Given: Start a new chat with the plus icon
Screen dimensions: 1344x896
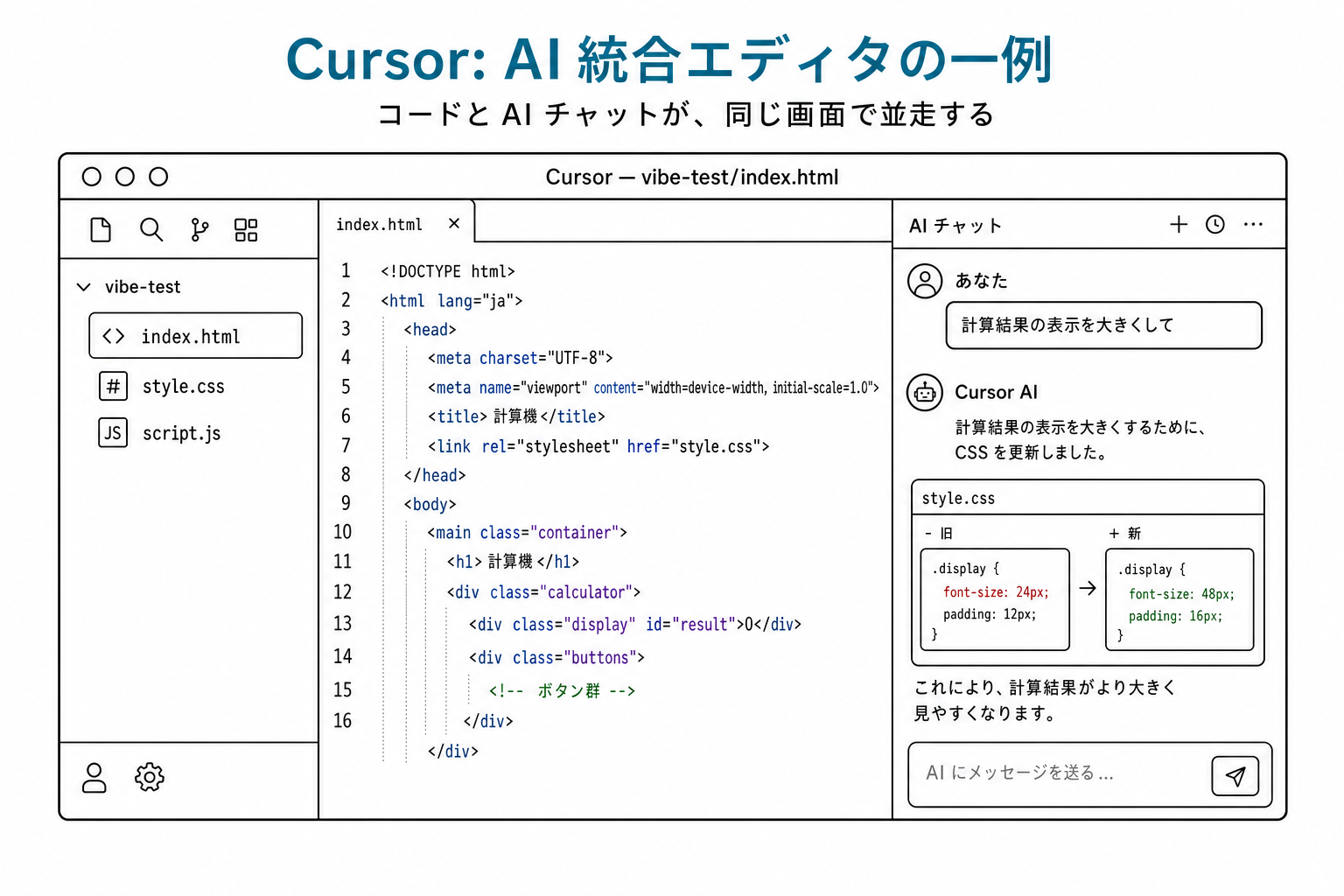Looking at the screenshot, I should pyautogui.click(x=1179, y=225).
